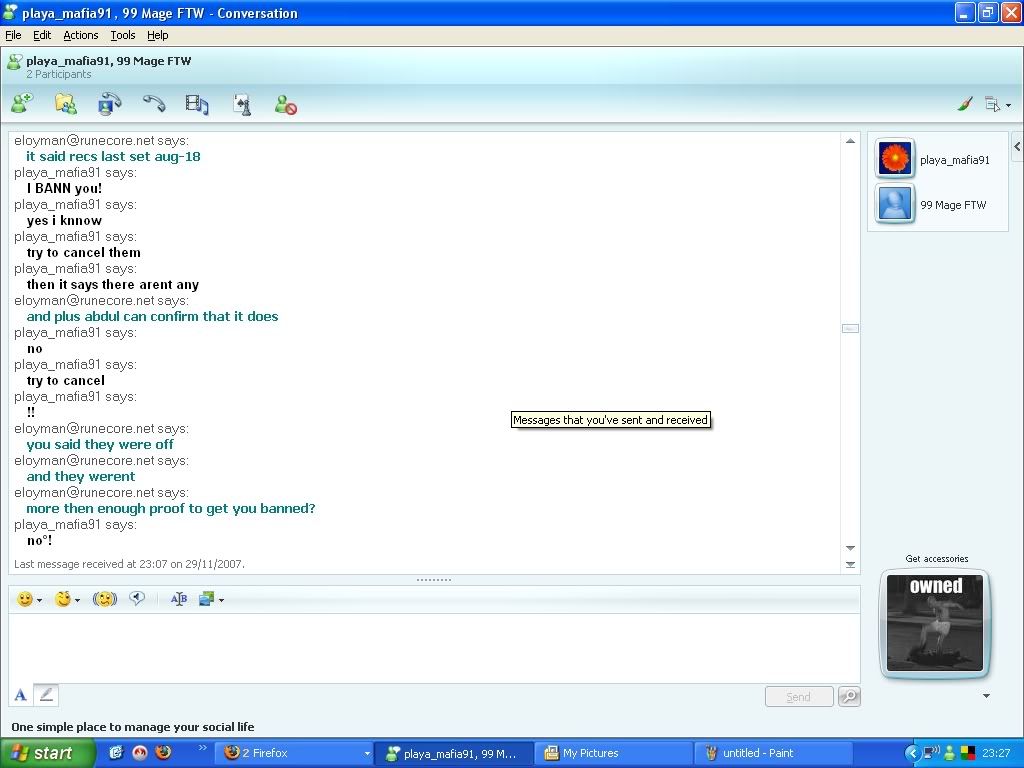The width and height of the screenshot is (1024, 768).
Task: Click the invite someone to conversation icon
Action: (22, 103)
